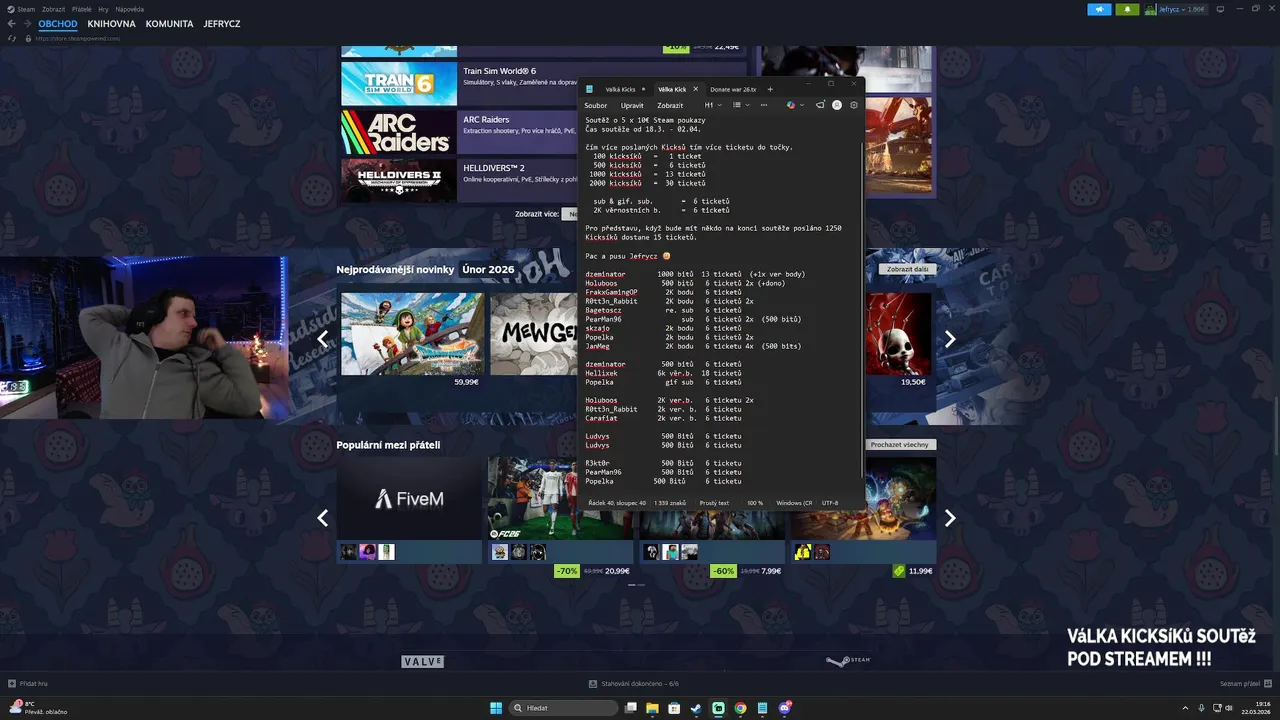Screen dimensions: 1280x720
Task: Show previous Populární mezi přáteli items
Action: coord(322,518)
